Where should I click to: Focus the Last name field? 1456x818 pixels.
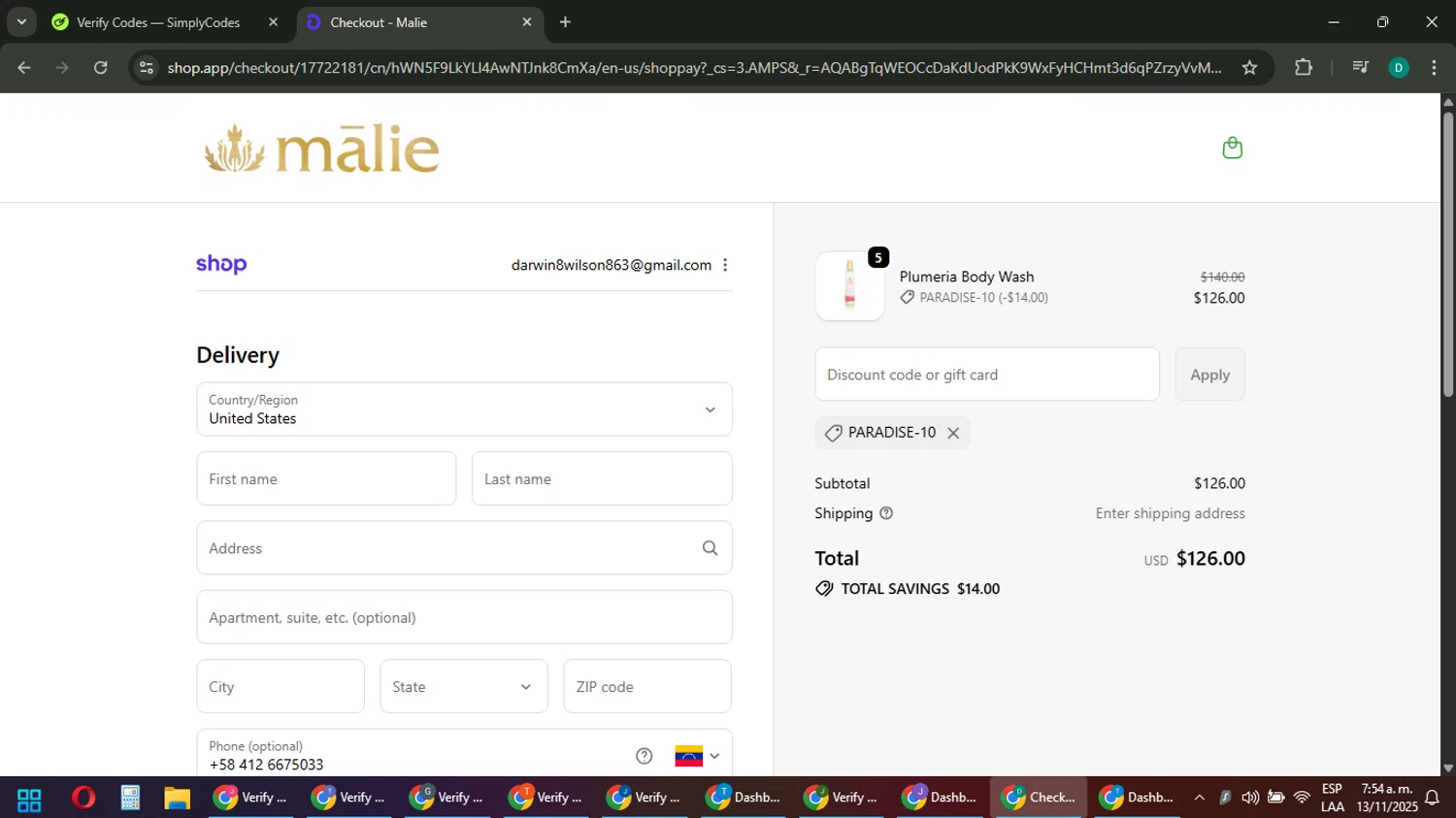tap(602, 478)
